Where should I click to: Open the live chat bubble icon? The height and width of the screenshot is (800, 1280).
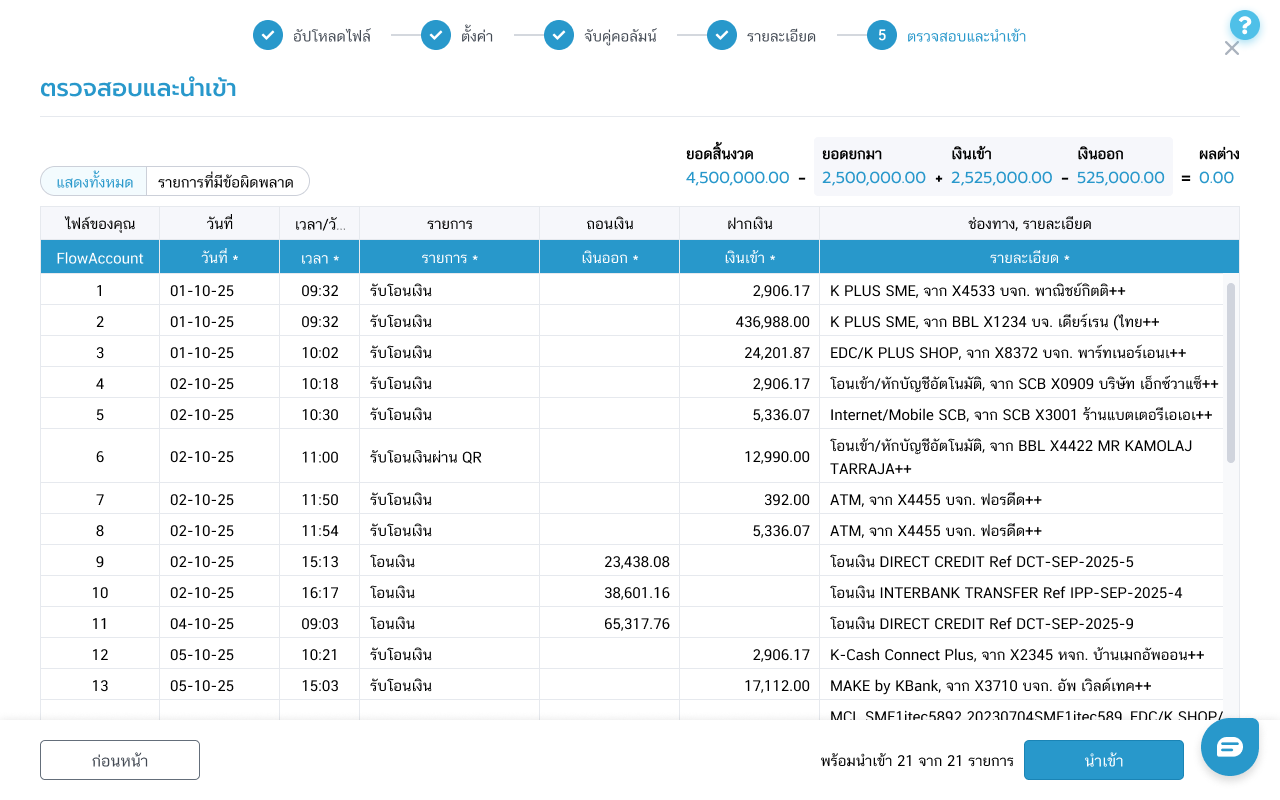[1229, 747]
